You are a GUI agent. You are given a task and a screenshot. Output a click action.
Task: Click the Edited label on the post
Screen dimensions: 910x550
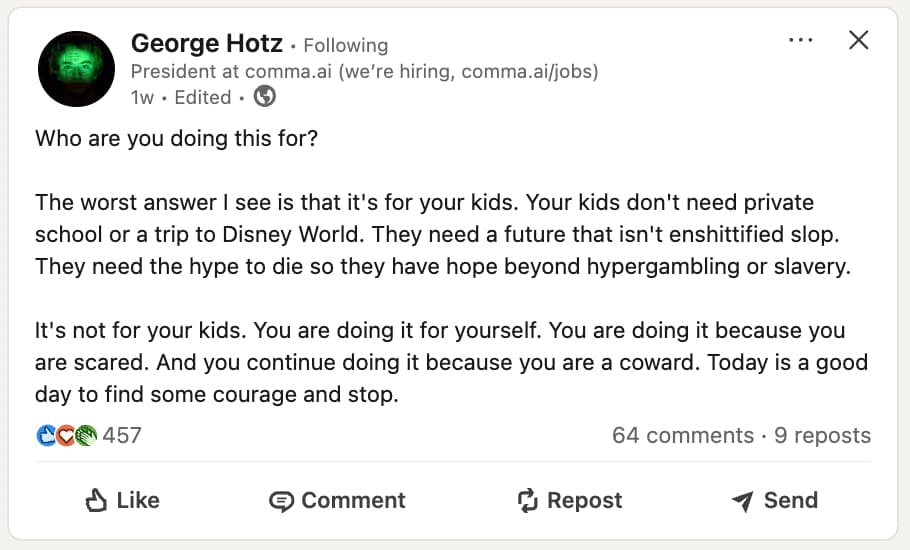pyautogui.click(x=203, y=98)
